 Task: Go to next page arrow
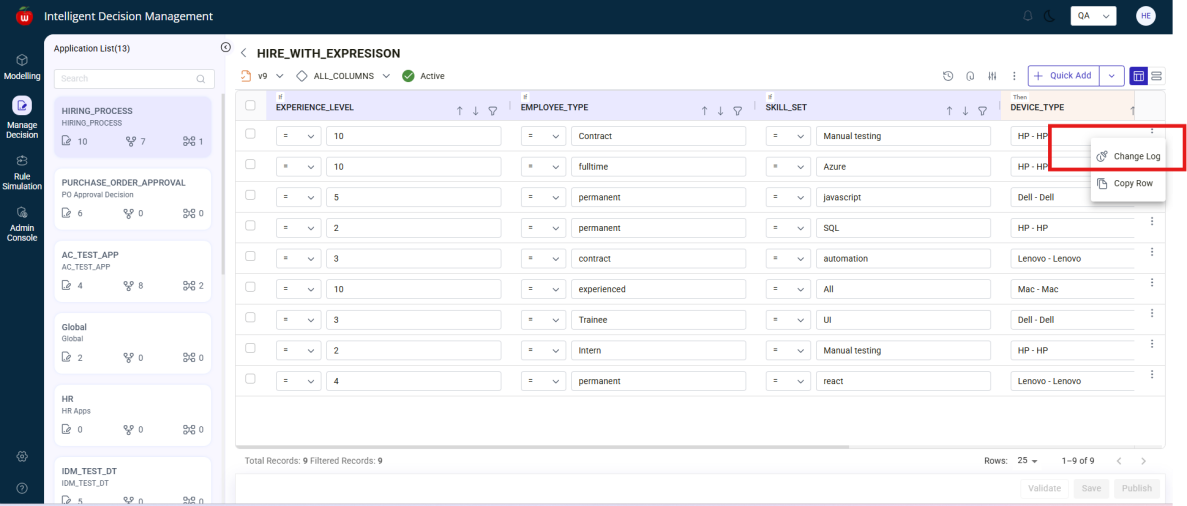coord(1143,461)
